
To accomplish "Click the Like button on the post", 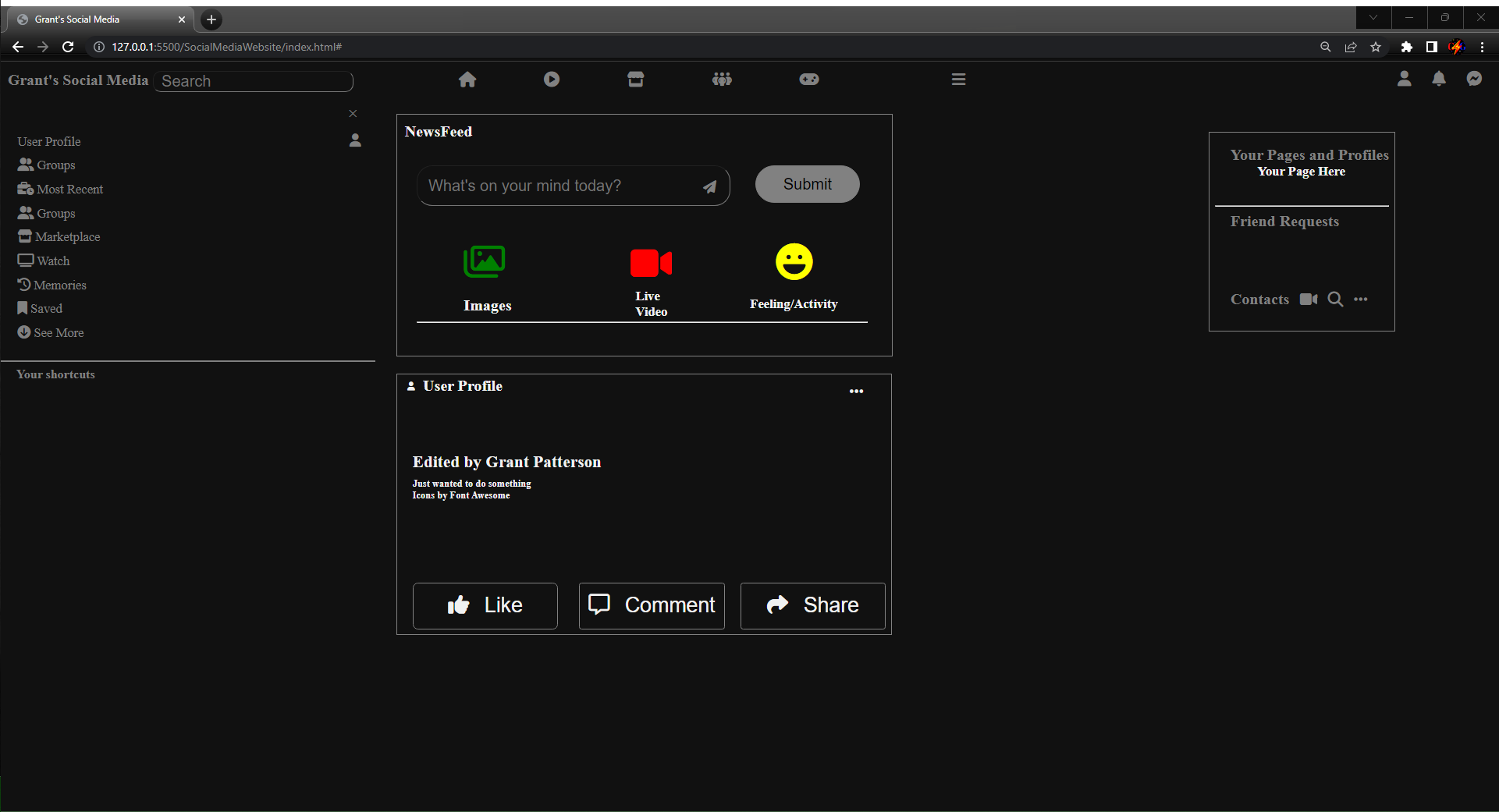I will tap(485, 605).
